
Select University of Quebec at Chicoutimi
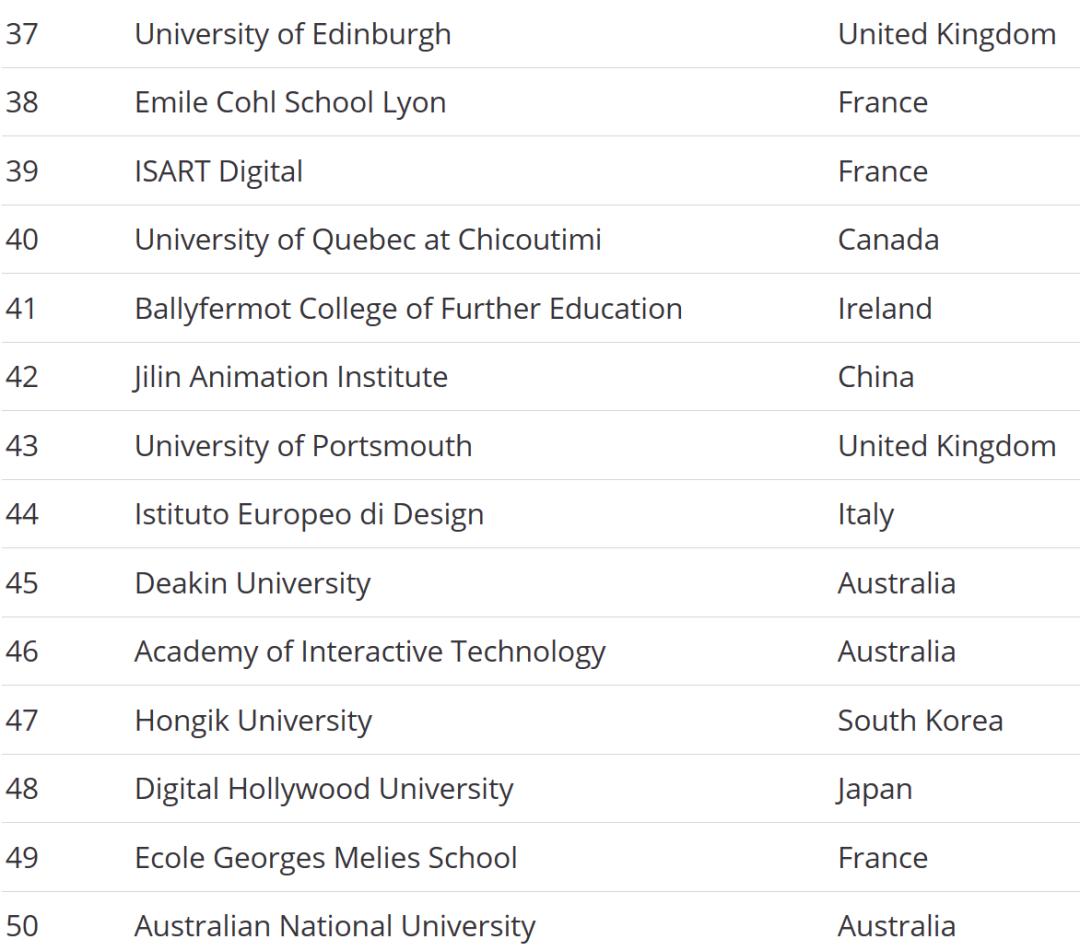click(x=367, y=240)
